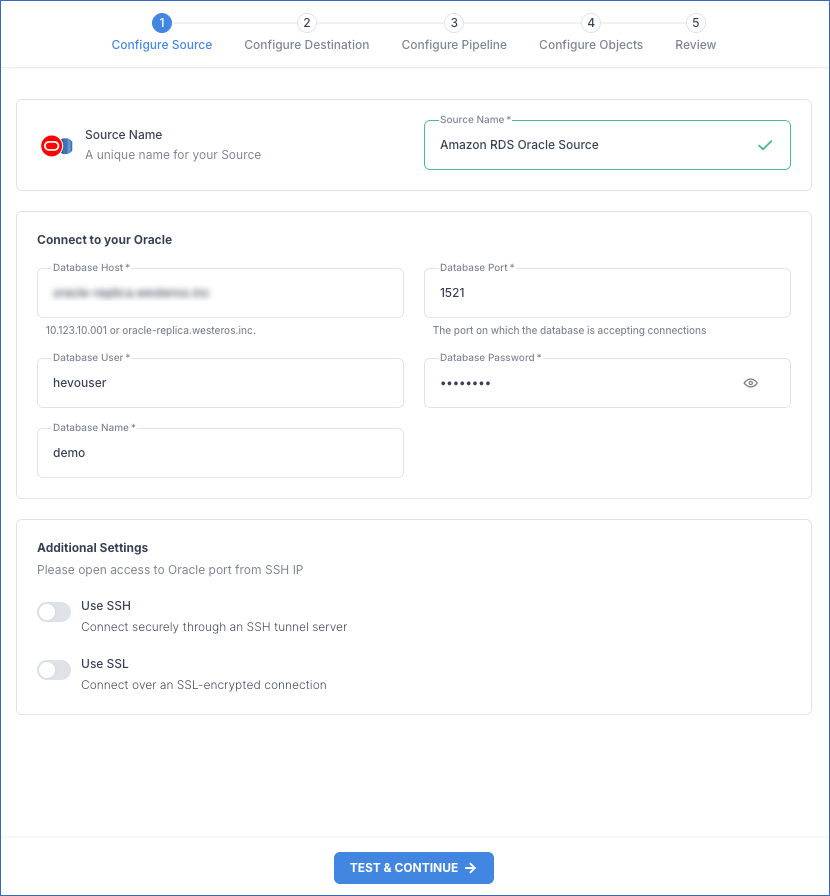Click step number 3 circle
830x896 pixels.
[454, 23]
